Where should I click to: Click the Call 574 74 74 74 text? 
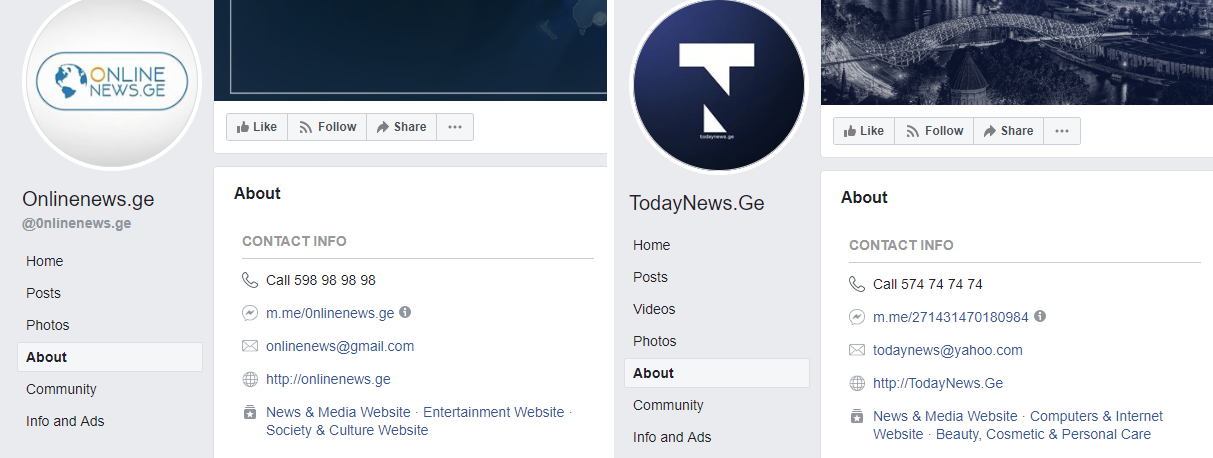pos(928,284)
